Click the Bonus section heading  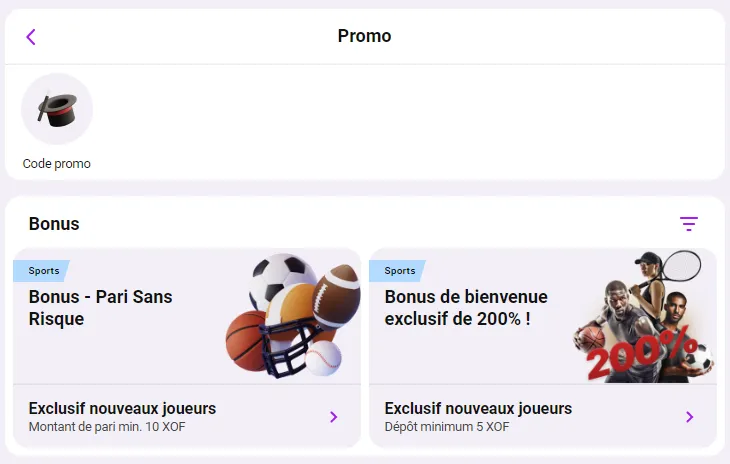pyautogui.click(x=54, y=224)
